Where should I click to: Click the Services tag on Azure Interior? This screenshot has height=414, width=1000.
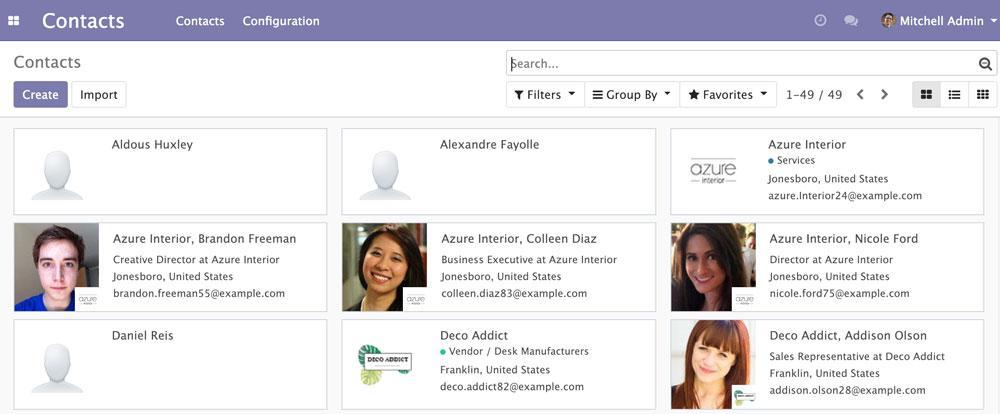[791, 161]
